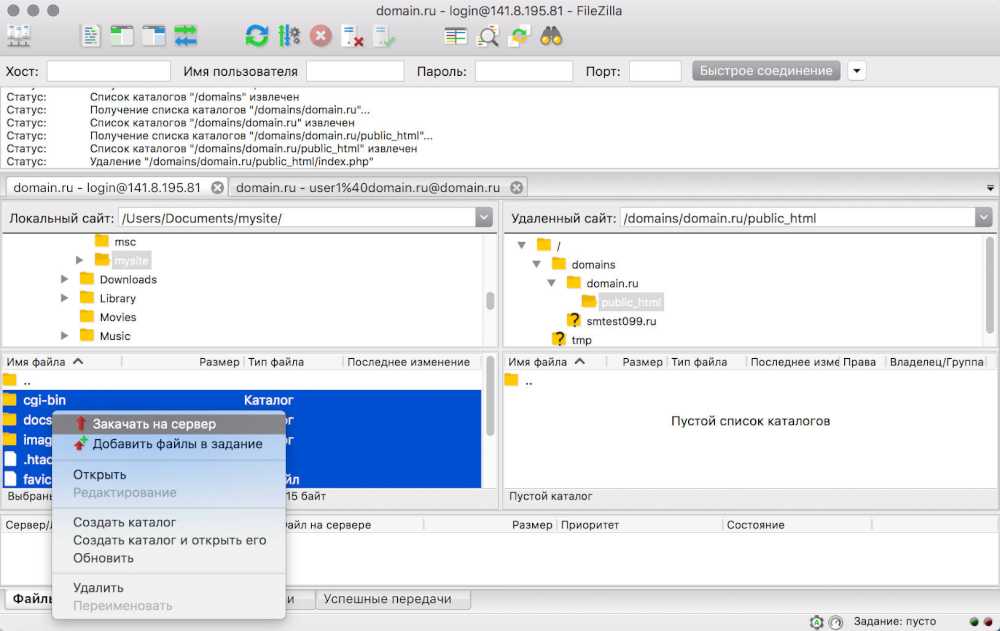1000x631 pixels.
Task: Click the binoculars file search icon
Action: point(551,36)
